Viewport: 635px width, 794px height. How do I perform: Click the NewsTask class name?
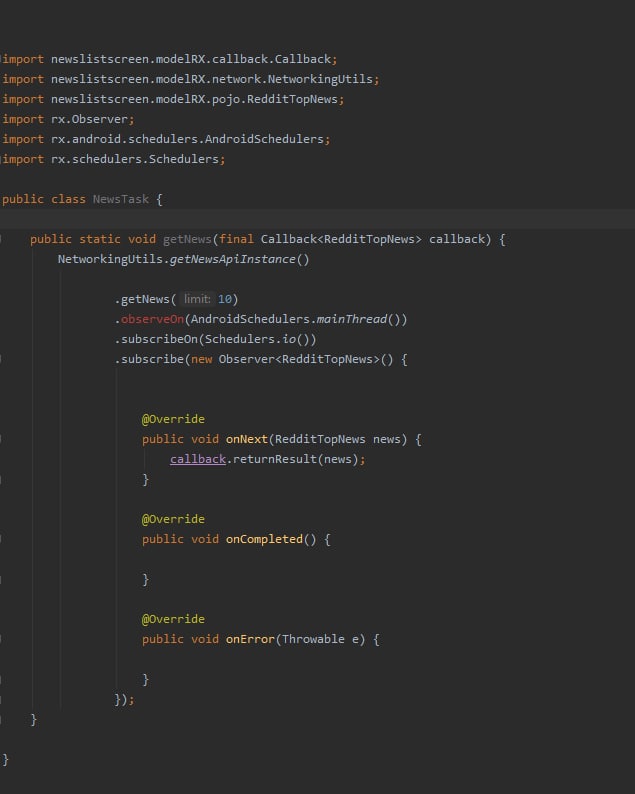[x=121, y=199]
